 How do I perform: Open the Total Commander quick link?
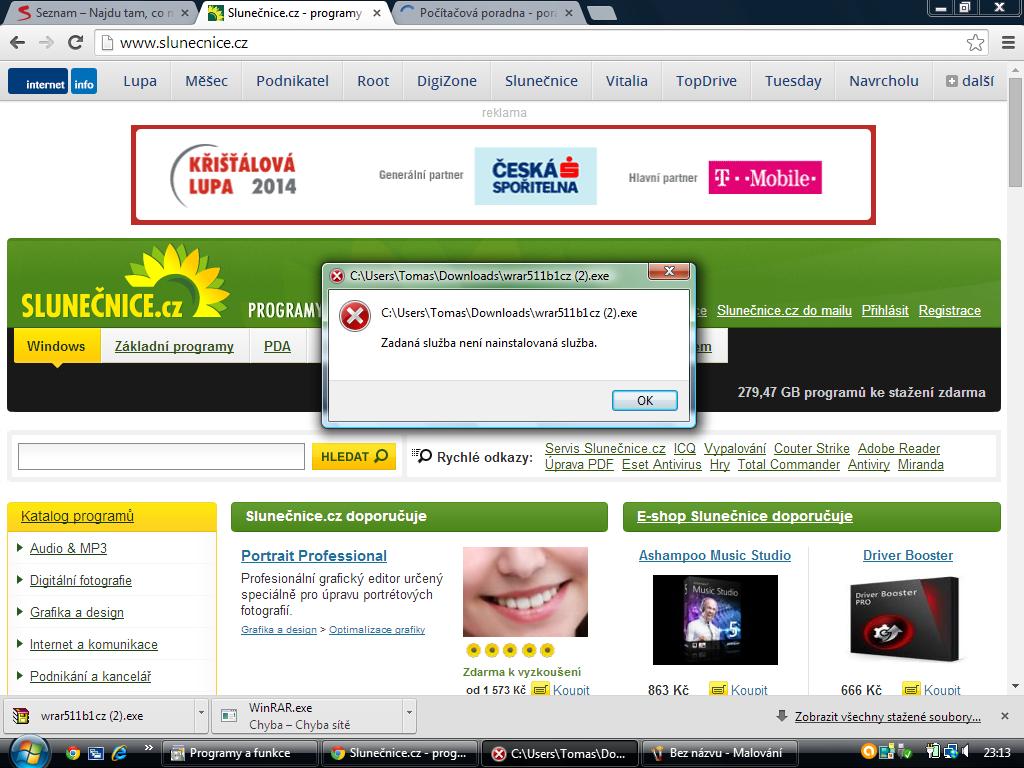789,464
